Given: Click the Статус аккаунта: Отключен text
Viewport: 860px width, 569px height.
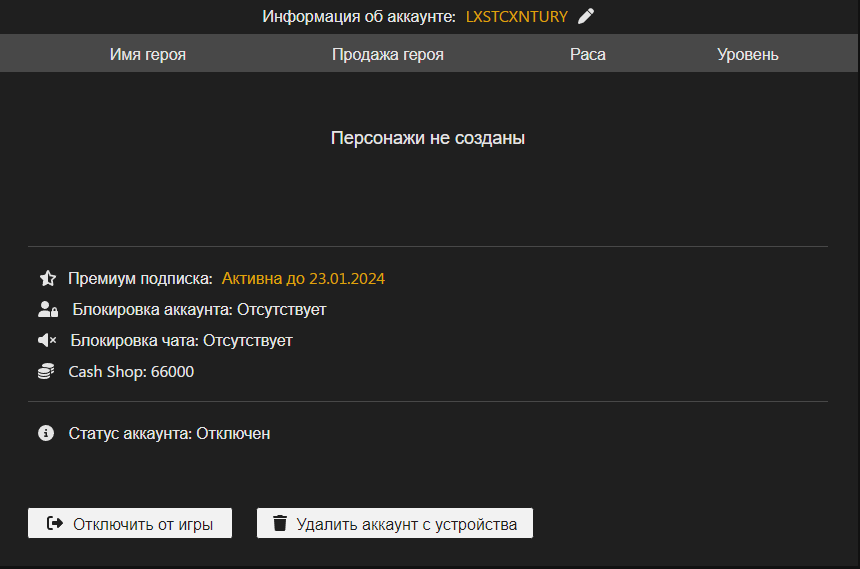Looking at the screenshot, I should pos(169,433).
